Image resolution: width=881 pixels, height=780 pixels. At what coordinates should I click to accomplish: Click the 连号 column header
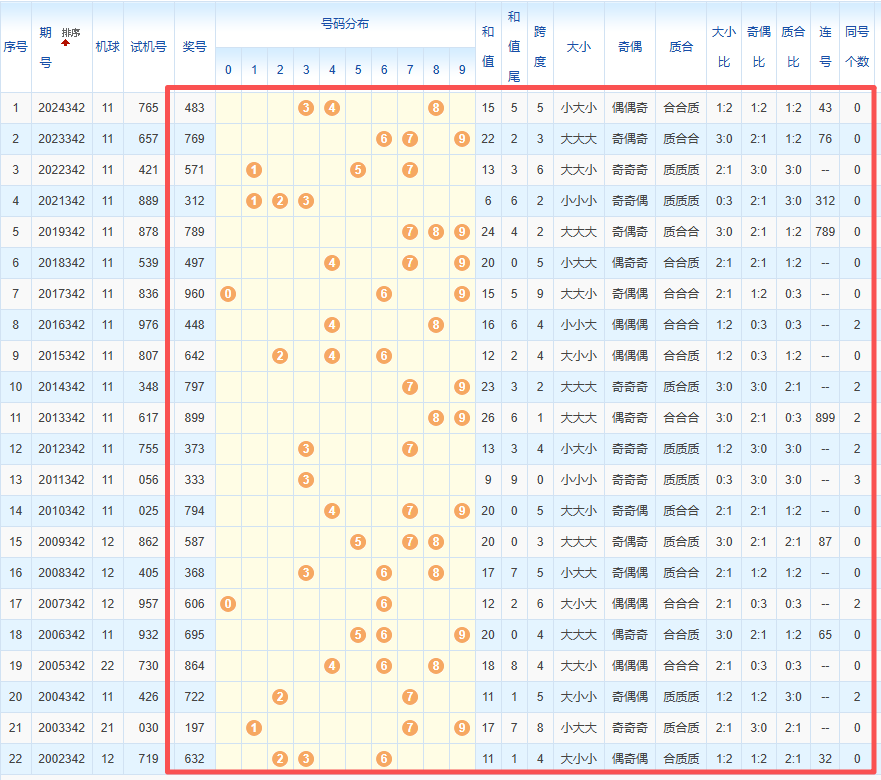(x=825, y=47)
